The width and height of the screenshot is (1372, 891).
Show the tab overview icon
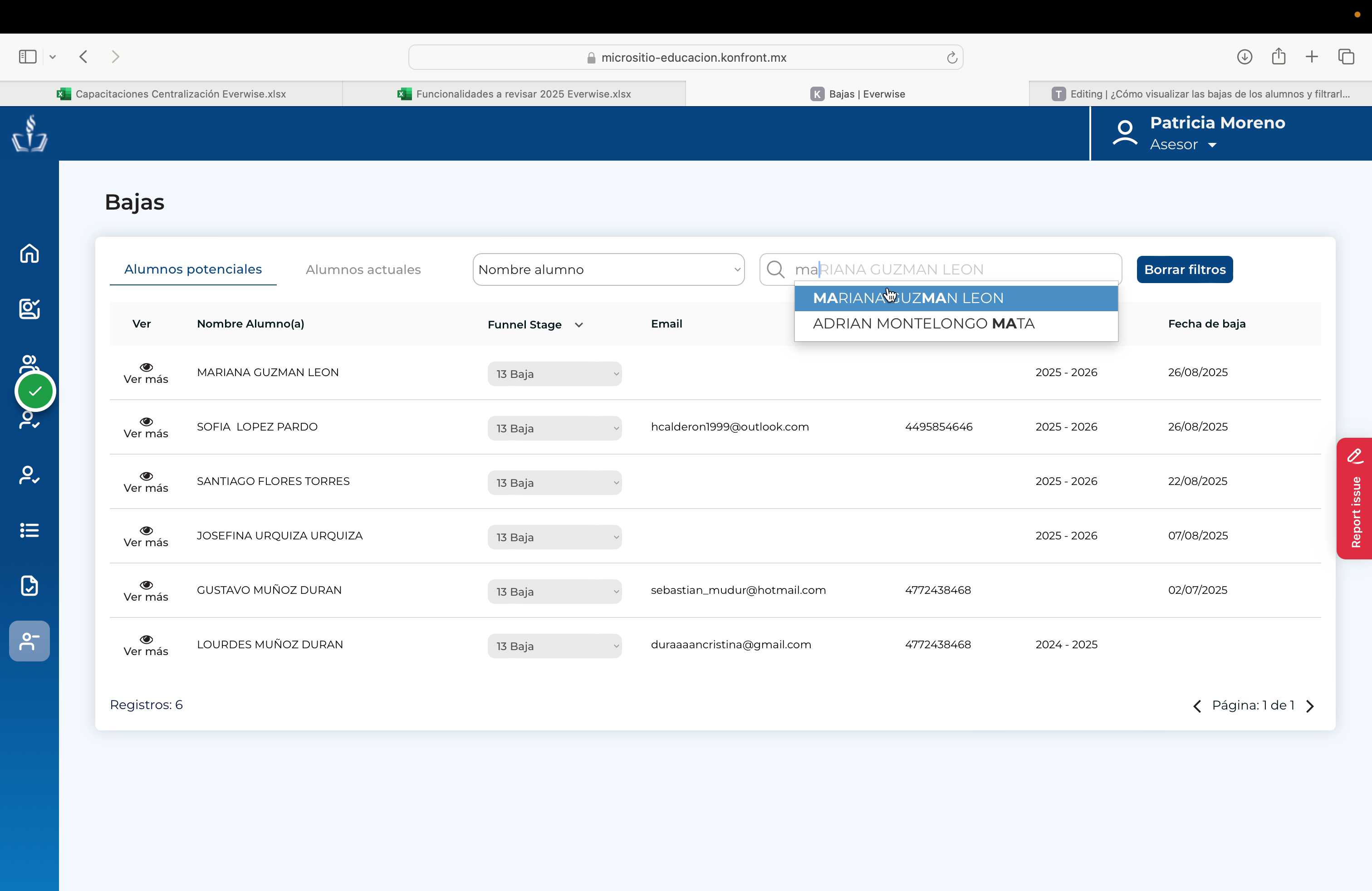point(1346,56)
